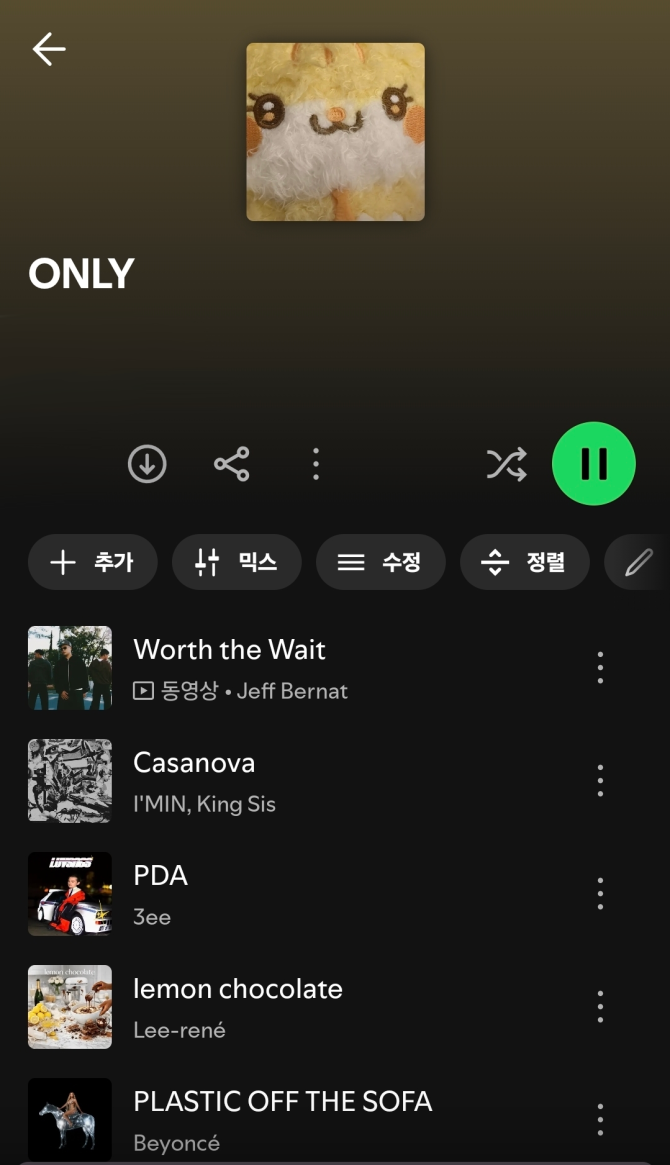Screen dimensions: 670x1165
Task: Pause playback with the green button
Action: click(593, 464)
